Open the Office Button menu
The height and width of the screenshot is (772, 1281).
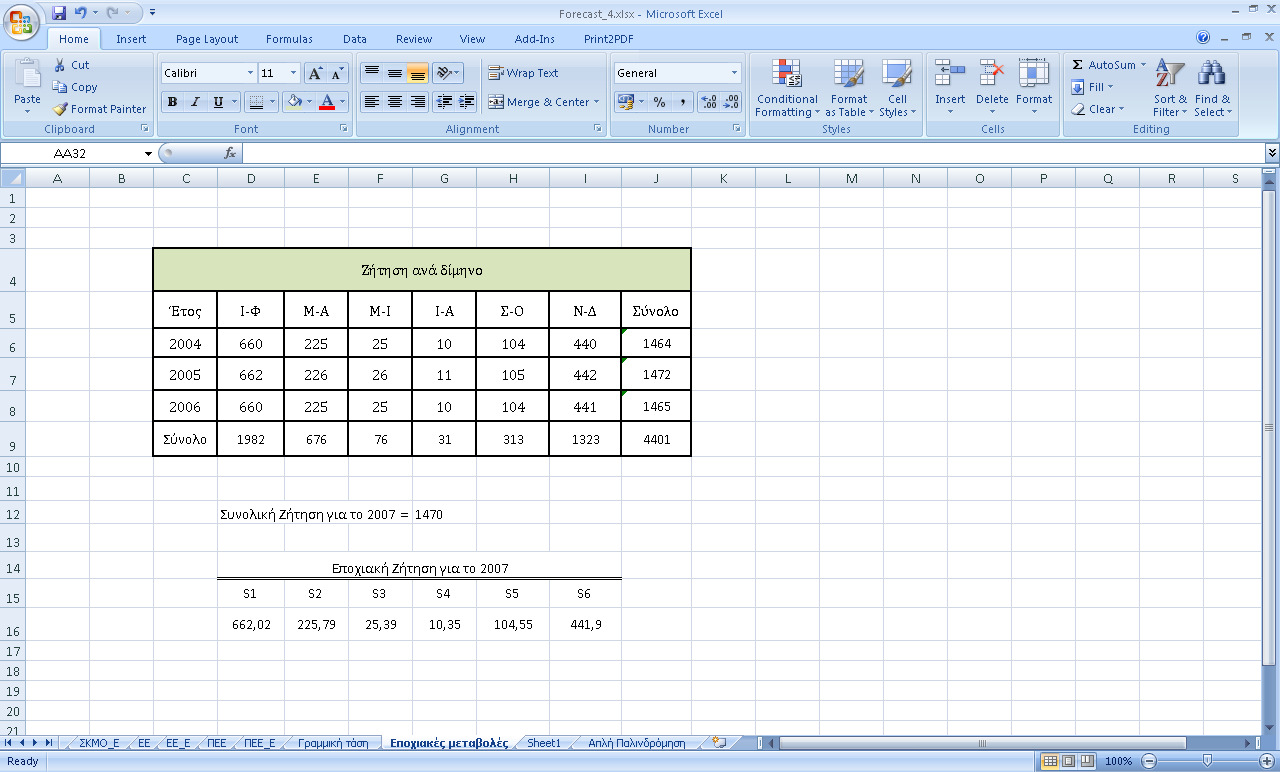22,20
